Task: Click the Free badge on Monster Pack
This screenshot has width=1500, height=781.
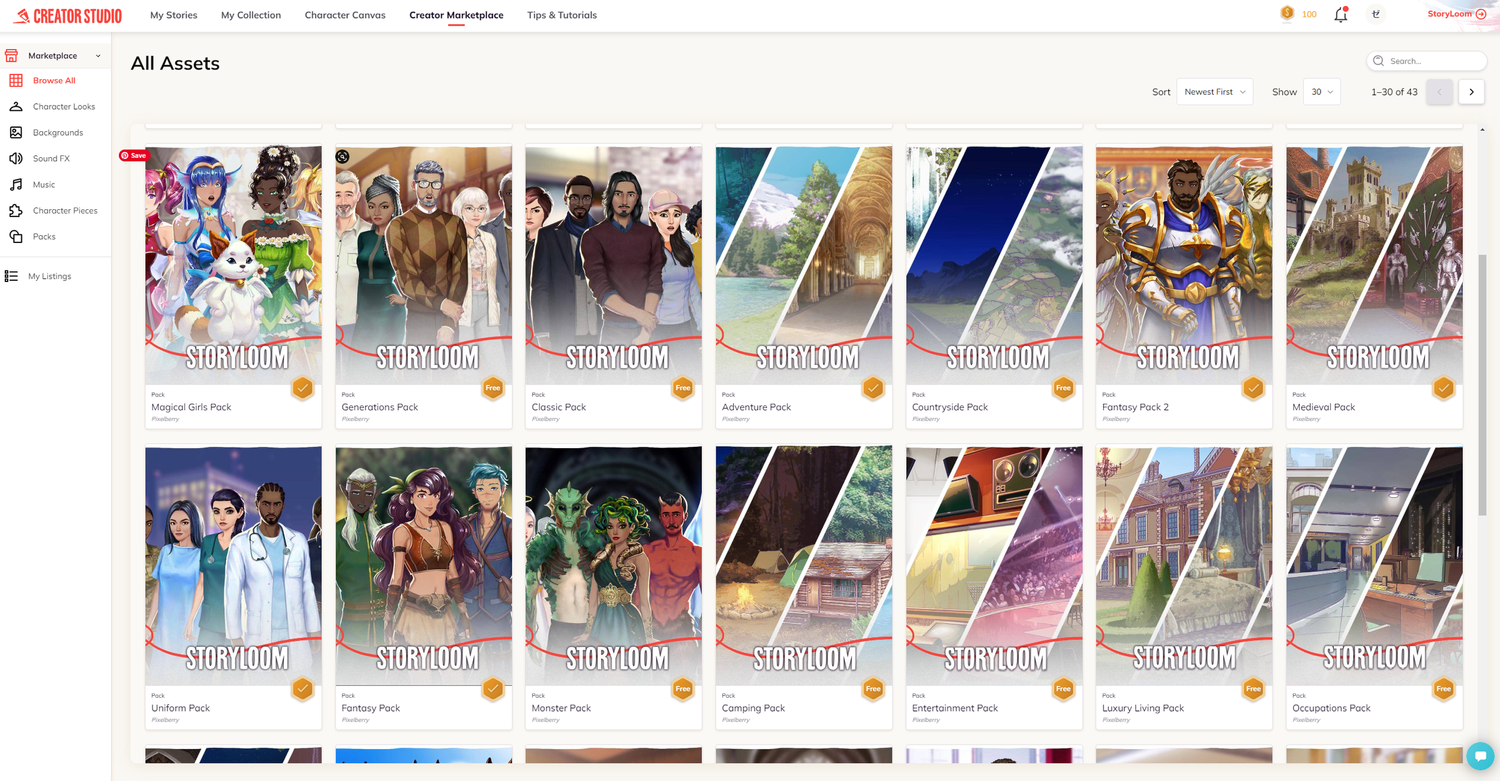Action: (x=682, y=689)
